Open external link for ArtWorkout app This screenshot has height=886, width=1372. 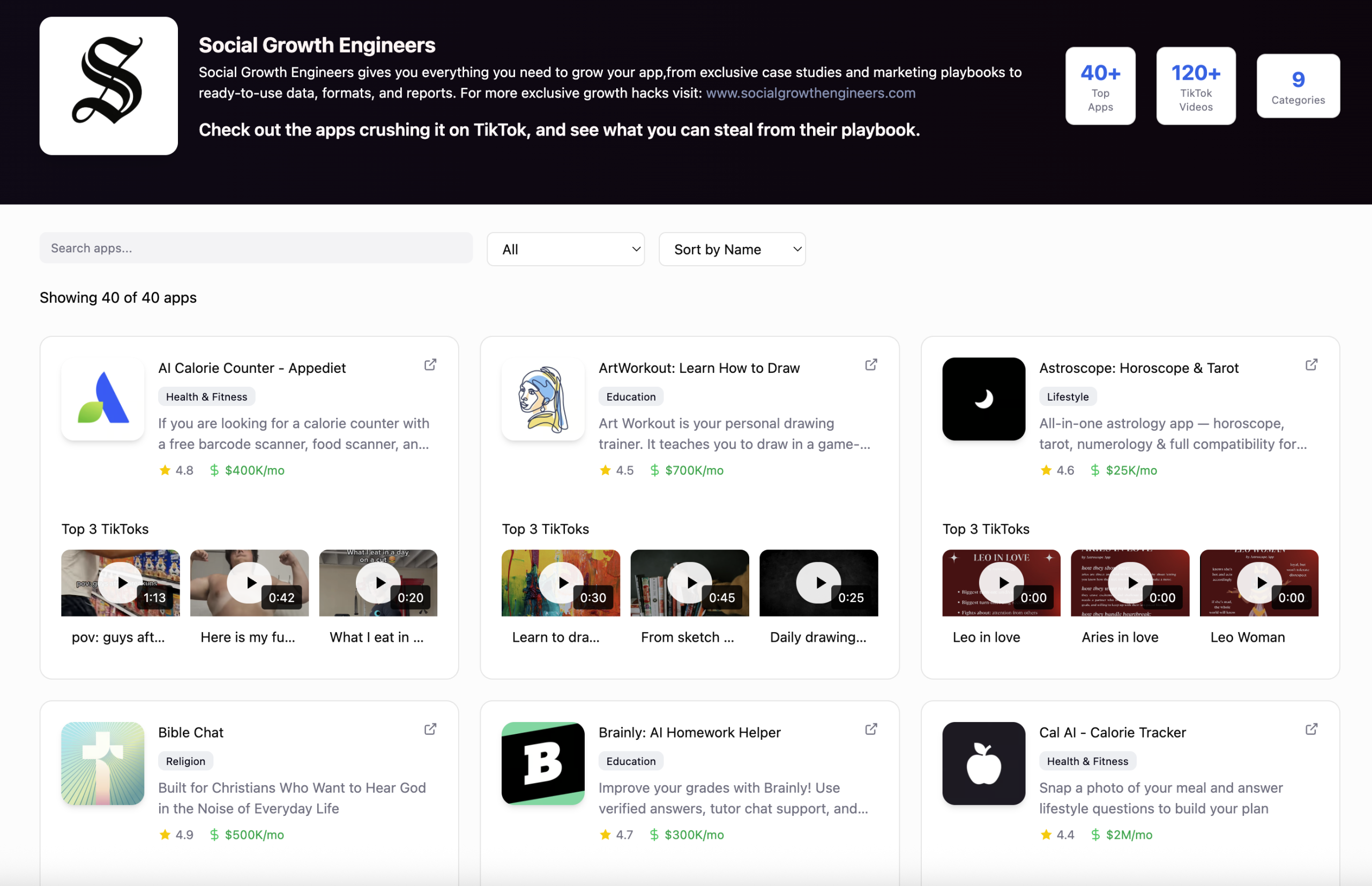871,365
